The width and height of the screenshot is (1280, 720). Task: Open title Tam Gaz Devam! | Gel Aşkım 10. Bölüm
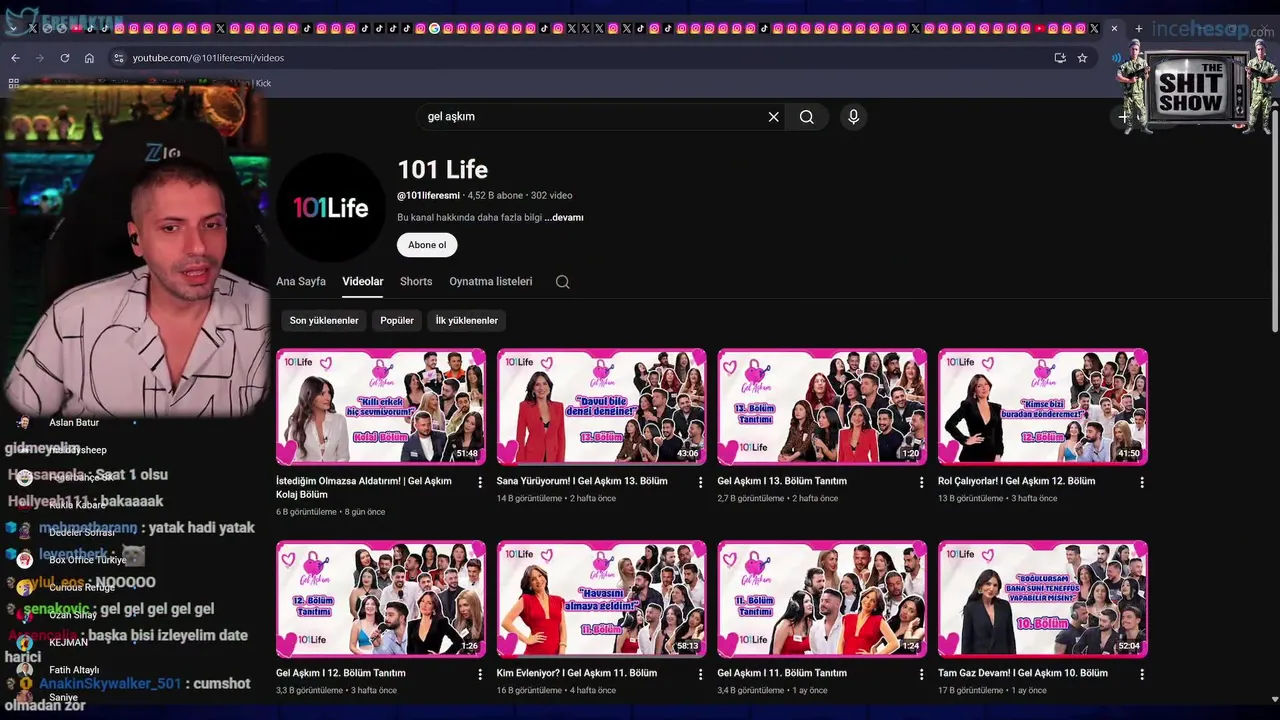click(1023, 674)
